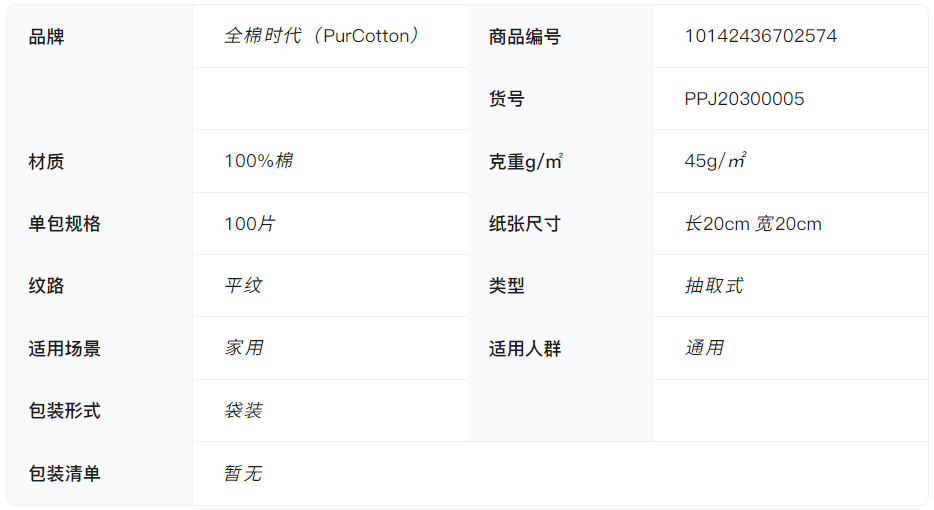
Task: Open the 家用 usage scenario link
Action: coord(243,348)
